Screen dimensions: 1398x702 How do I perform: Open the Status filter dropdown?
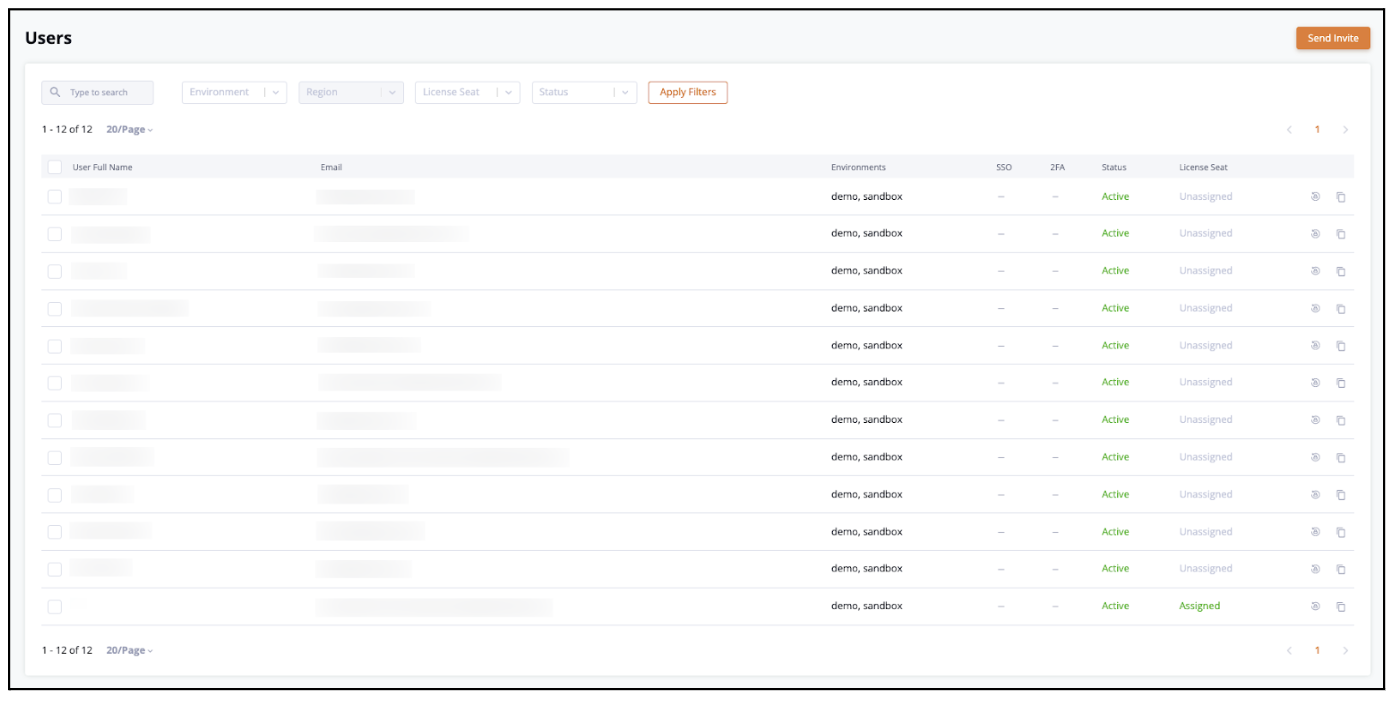584,92
